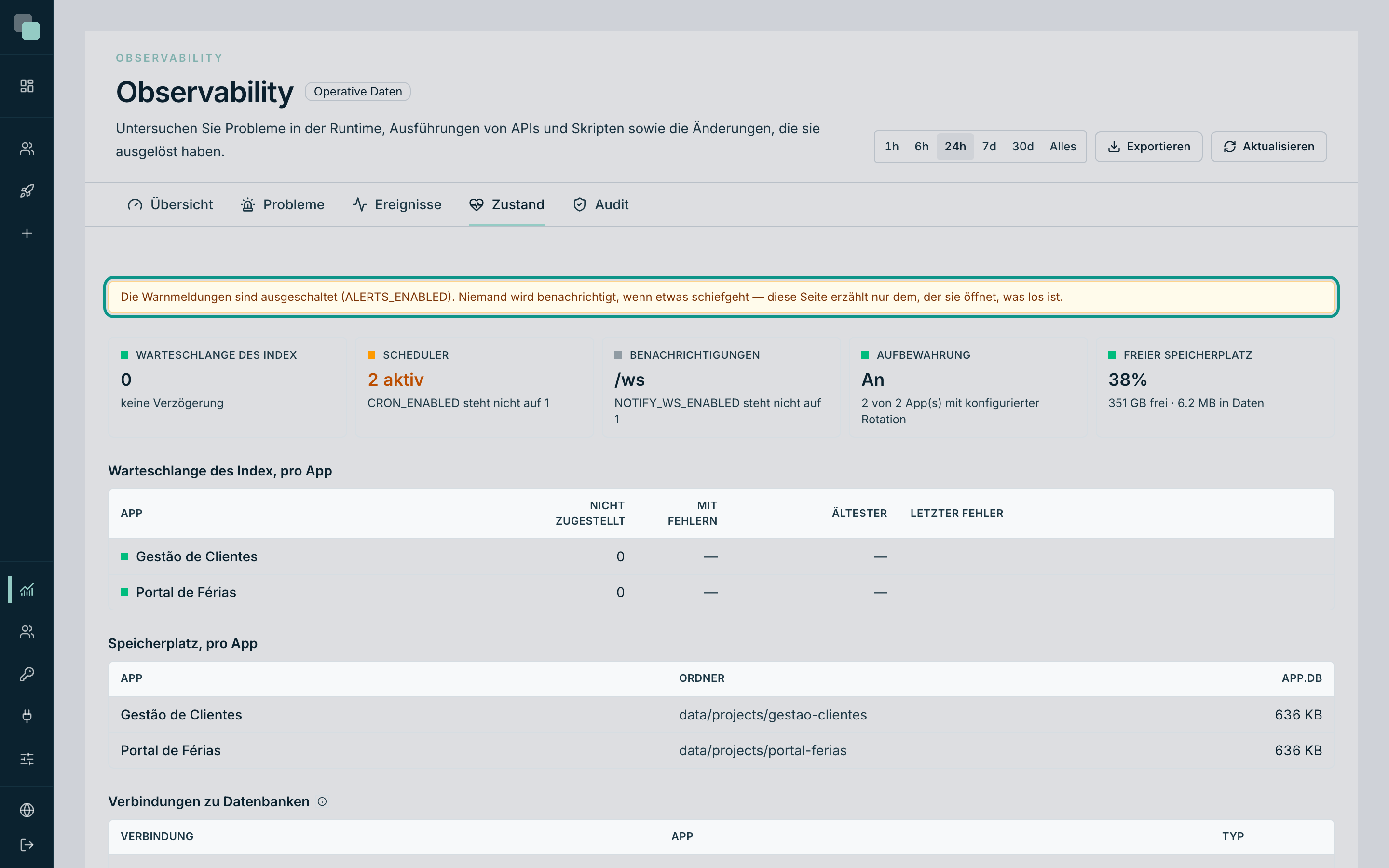Open the sliders settings icon in sidebar
The width and height of the screenshot is (1389, 868).
27,759
